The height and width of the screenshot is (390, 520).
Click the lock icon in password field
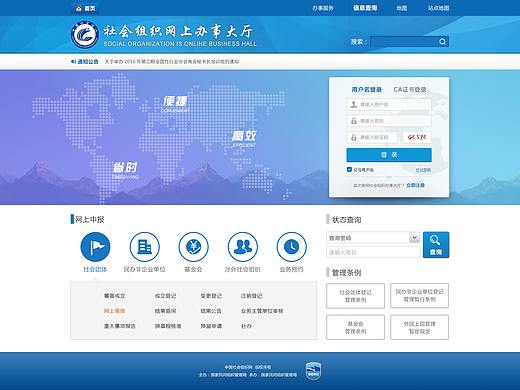[354, 121]
